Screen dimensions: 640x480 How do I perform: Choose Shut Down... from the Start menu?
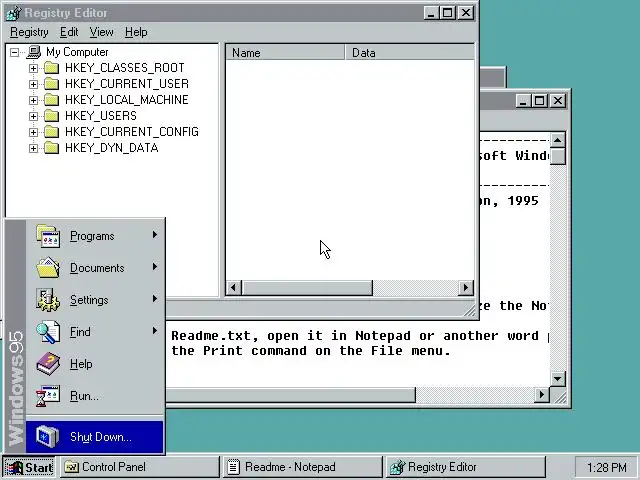pyautogui.click(x=95, y=437)
